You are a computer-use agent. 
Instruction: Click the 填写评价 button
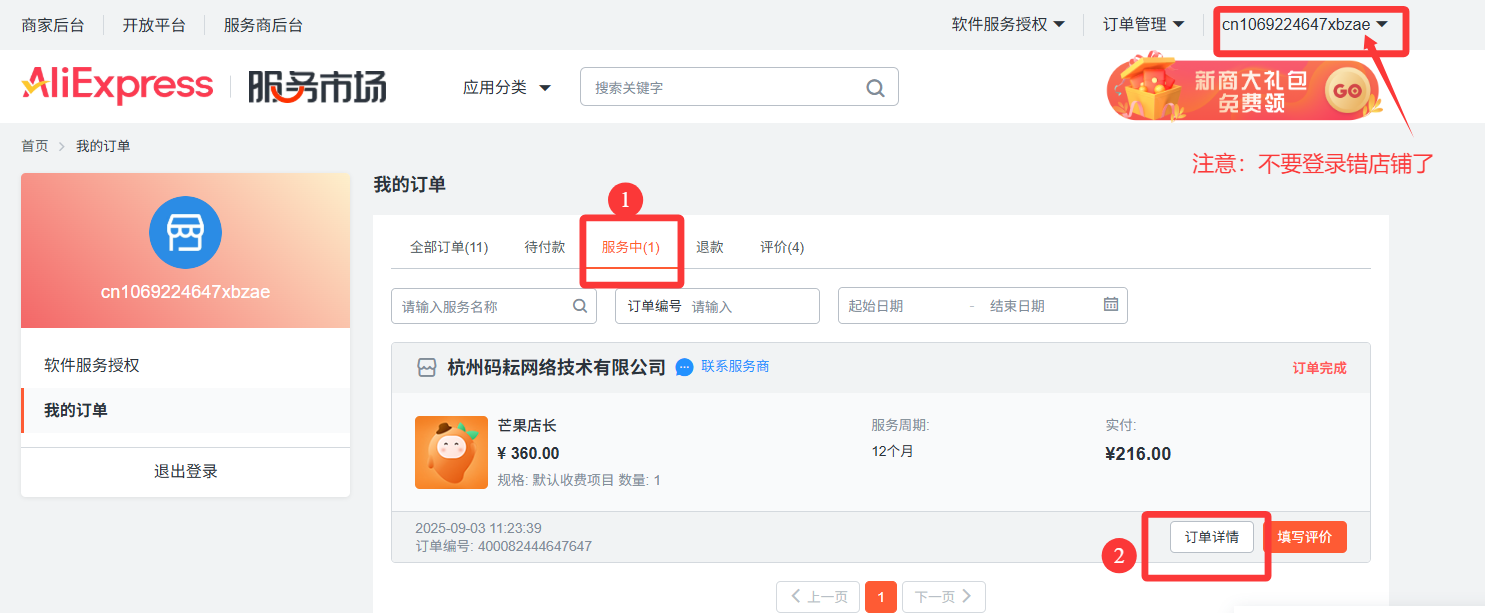[x=1304, y=537]
